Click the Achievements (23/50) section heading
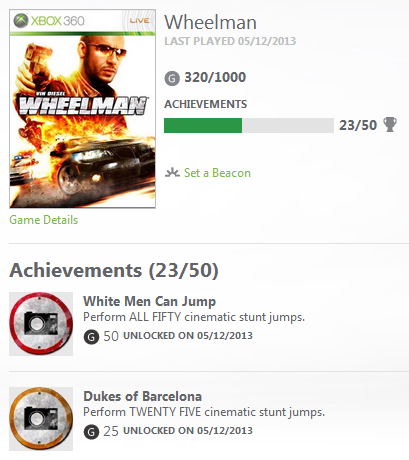Screen dimensions: 409x460 114,270
